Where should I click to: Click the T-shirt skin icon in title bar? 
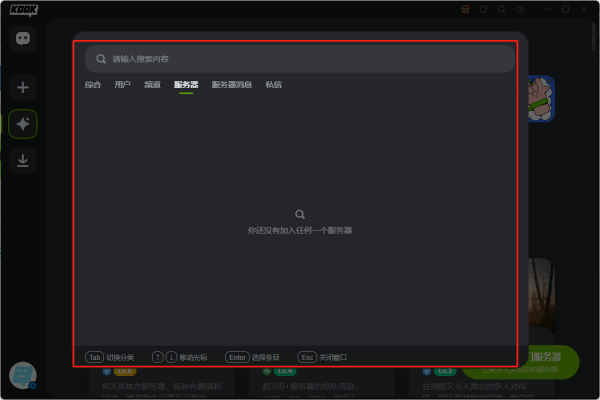point(483,9)
